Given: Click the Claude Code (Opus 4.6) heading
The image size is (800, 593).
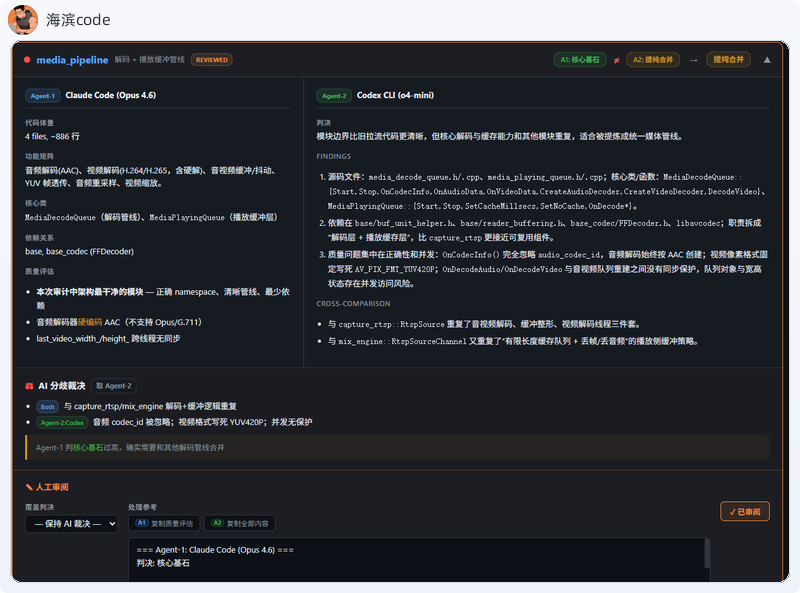Looking at the screenshot, I should (x=111, y=95).
